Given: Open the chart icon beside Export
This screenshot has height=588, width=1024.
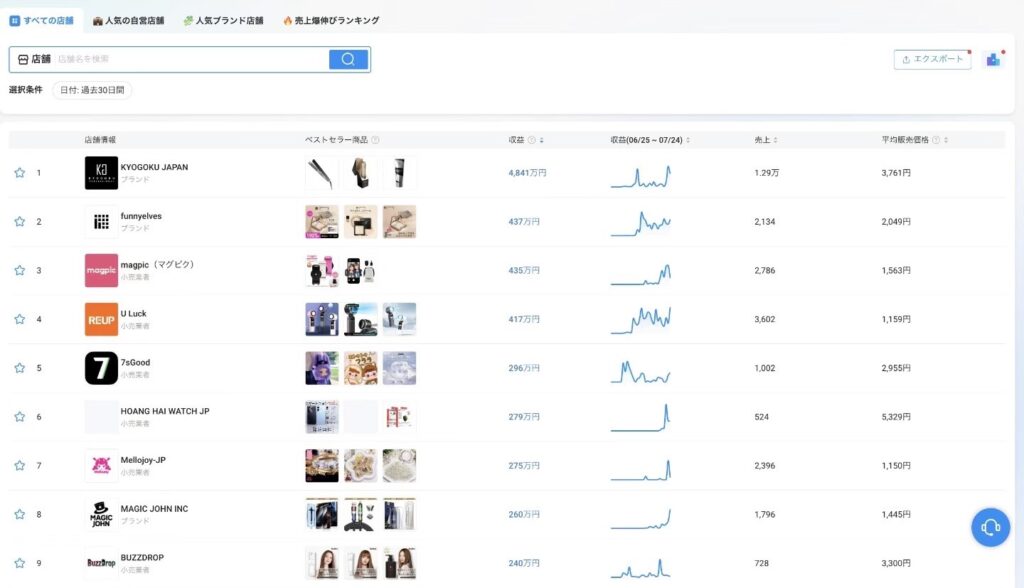Looking at the screenshot, I should (993, 59).
